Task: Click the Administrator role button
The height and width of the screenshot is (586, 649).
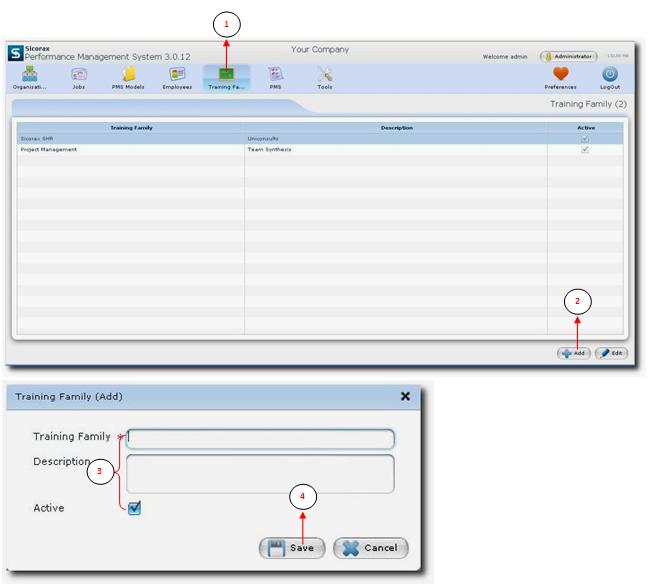Action: (x=569, y=57)
